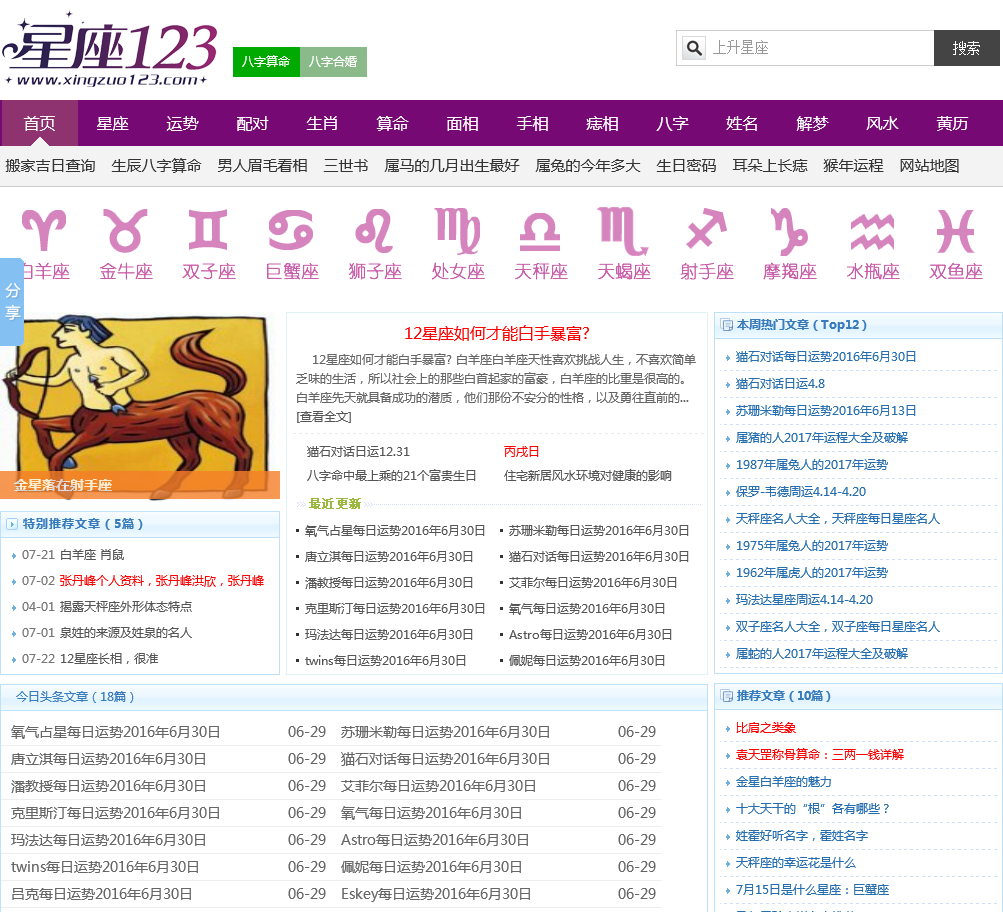Open twins每日运势 in 最近更新 list
Screen dimensions: 1003x912
tap(386, 661)
